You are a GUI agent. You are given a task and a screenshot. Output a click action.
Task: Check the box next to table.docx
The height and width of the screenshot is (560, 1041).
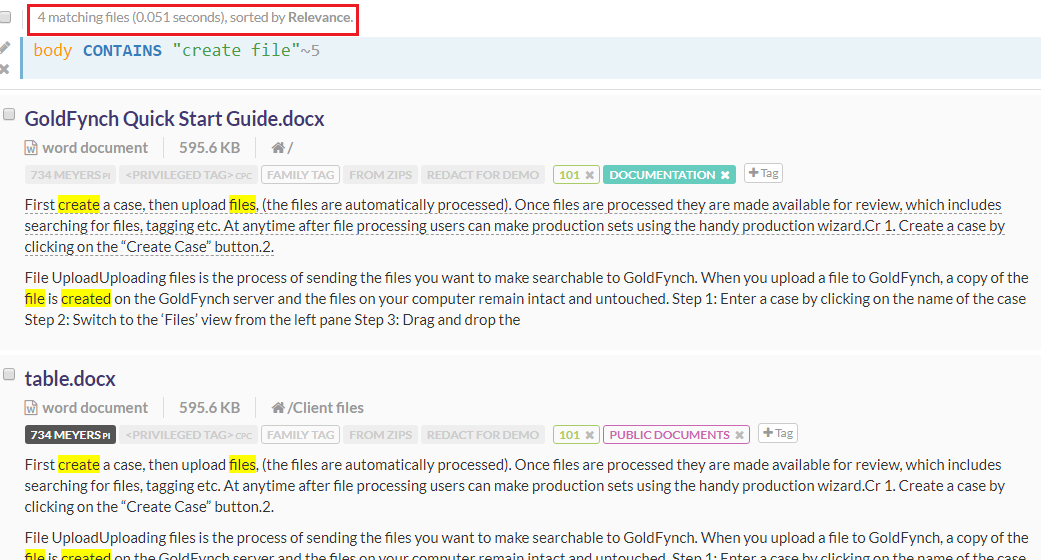click(x=9, y=375)
